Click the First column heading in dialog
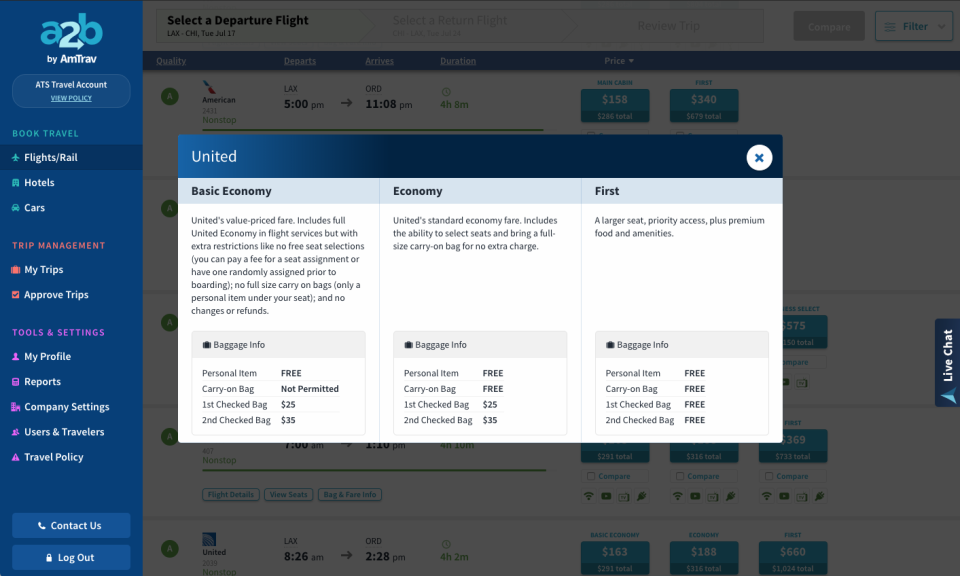Image resolution: width=960 pixels, height=576 pixels. click(x=607, y=191)
